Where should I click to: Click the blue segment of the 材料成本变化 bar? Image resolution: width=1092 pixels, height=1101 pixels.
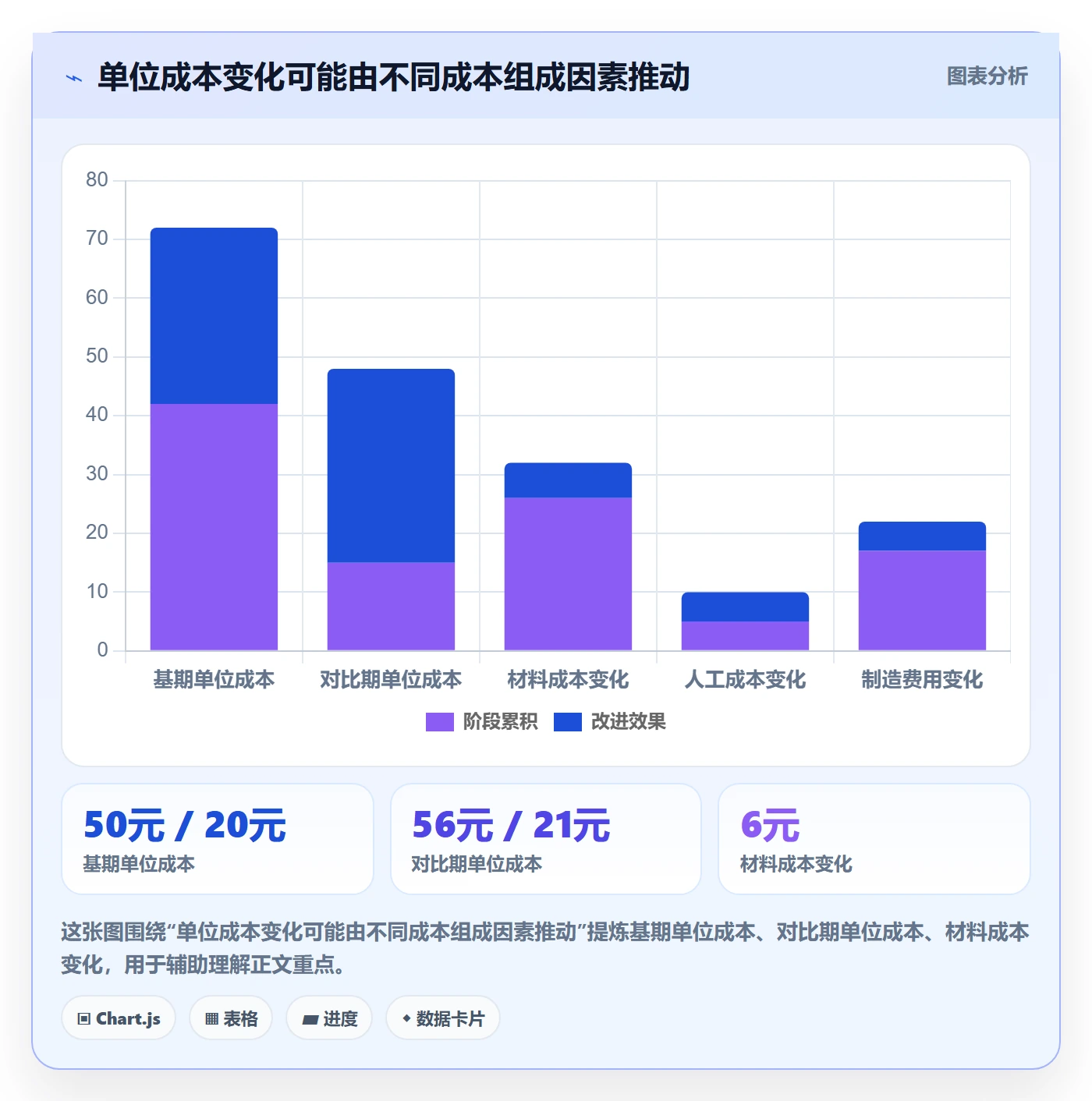point(568,480)
